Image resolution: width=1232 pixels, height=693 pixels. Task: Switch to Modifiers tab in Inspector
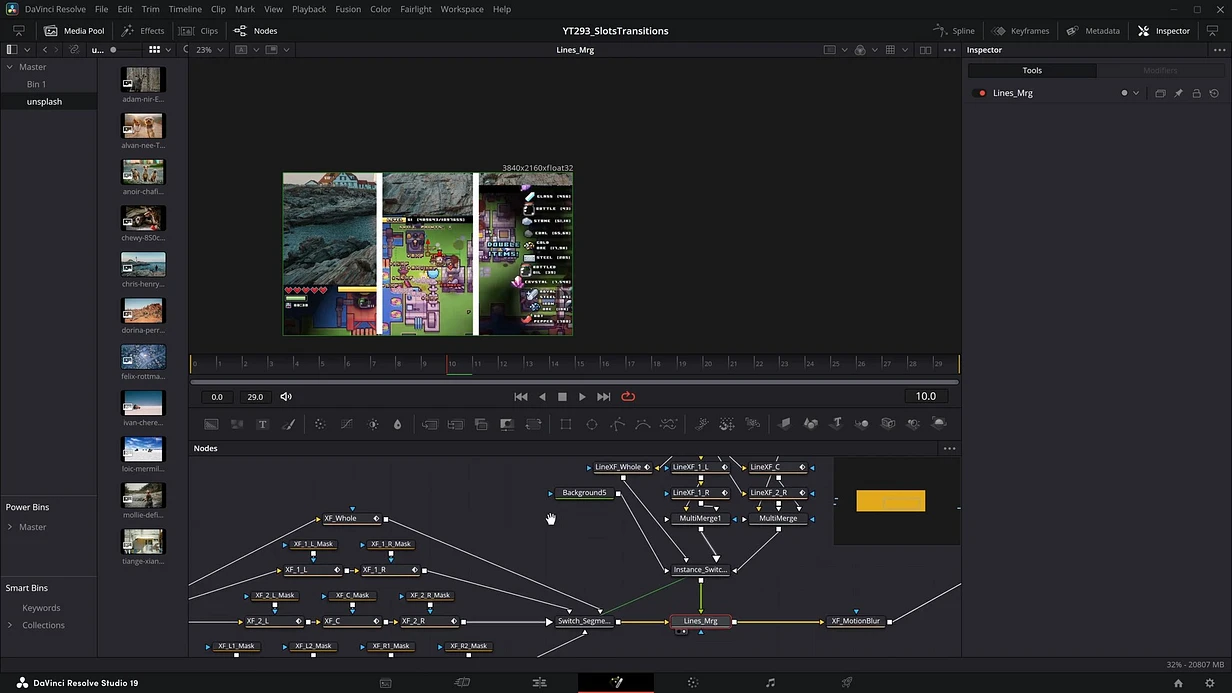(1160, 71)
